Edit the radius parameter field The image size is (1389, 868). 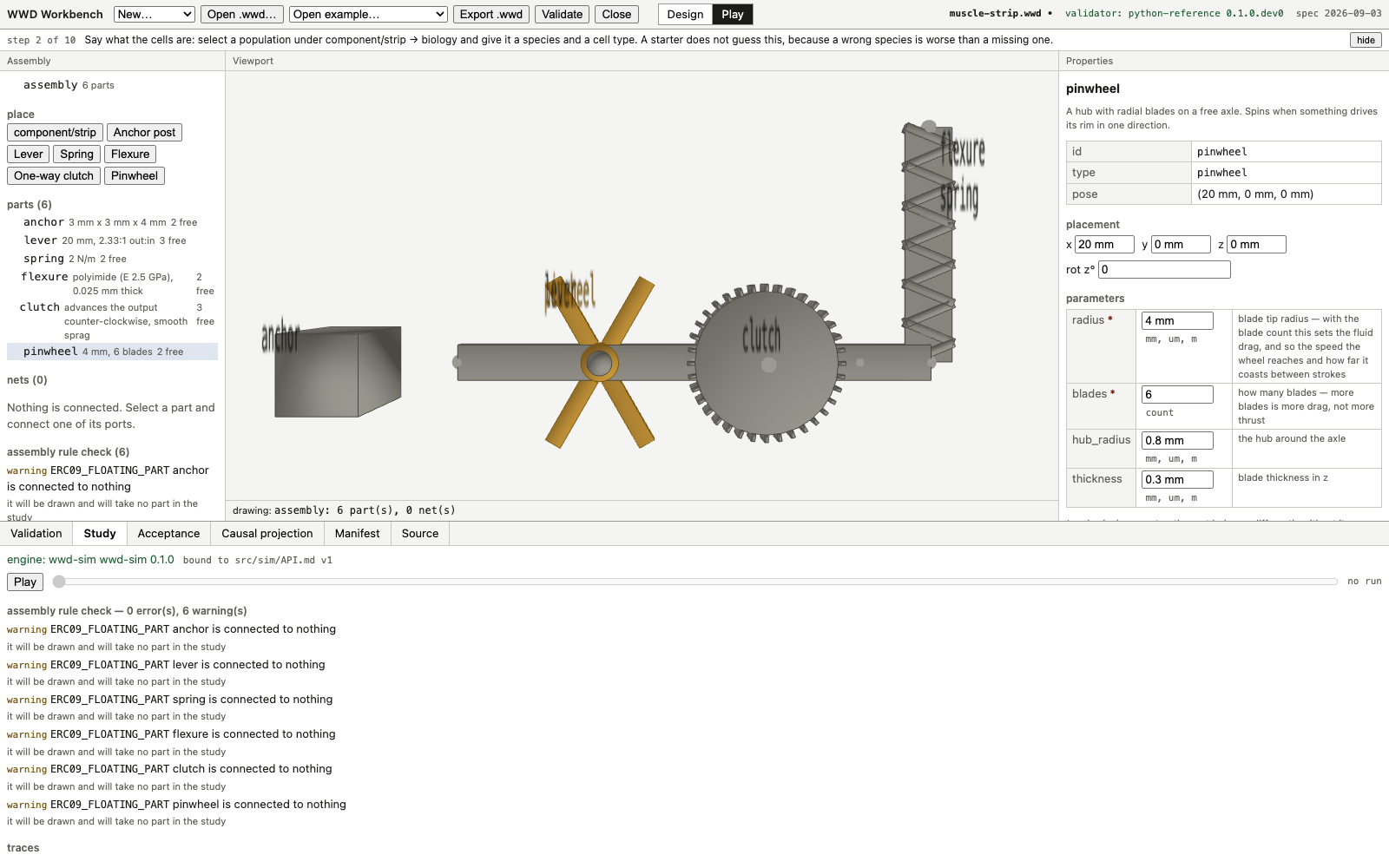pos(1177,321)
